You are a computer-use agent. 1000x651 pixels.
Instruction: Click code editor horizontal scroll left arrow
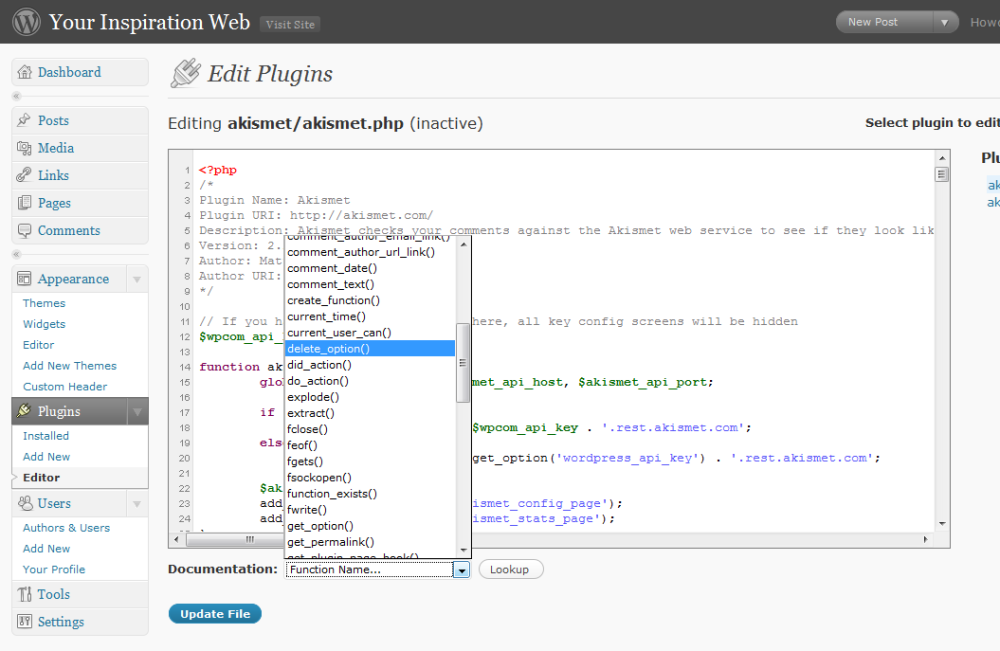point(177,539)
